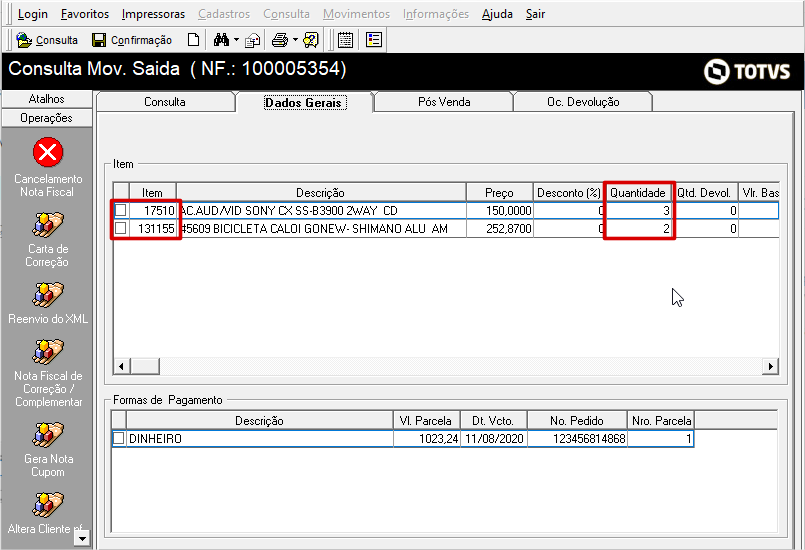Click the Atalhos sidebar button
The image size is (805, 550).
tap(47, 99)
